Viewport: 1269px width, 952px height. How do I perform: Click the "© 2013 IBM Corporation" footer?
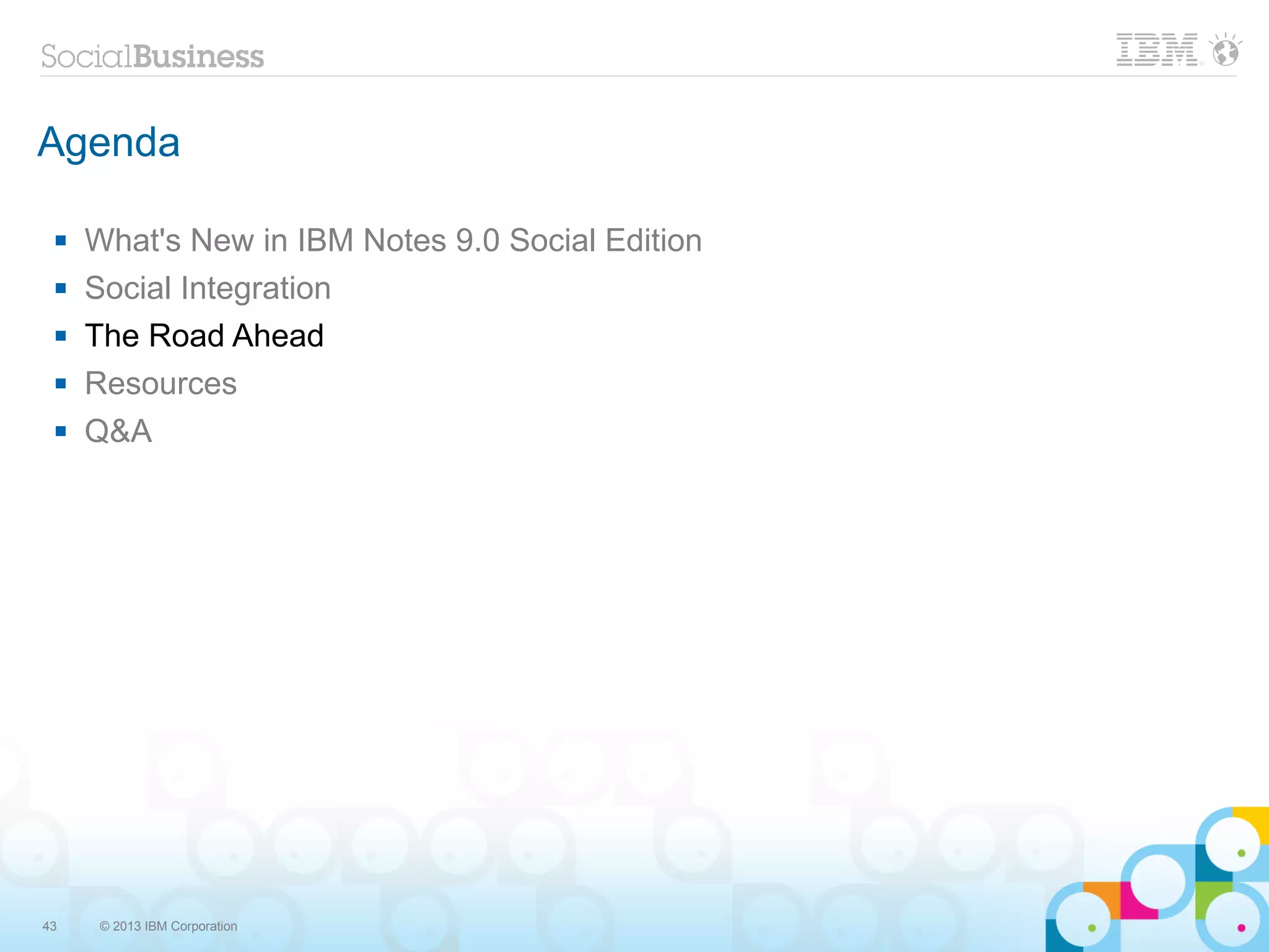(169, 926)
